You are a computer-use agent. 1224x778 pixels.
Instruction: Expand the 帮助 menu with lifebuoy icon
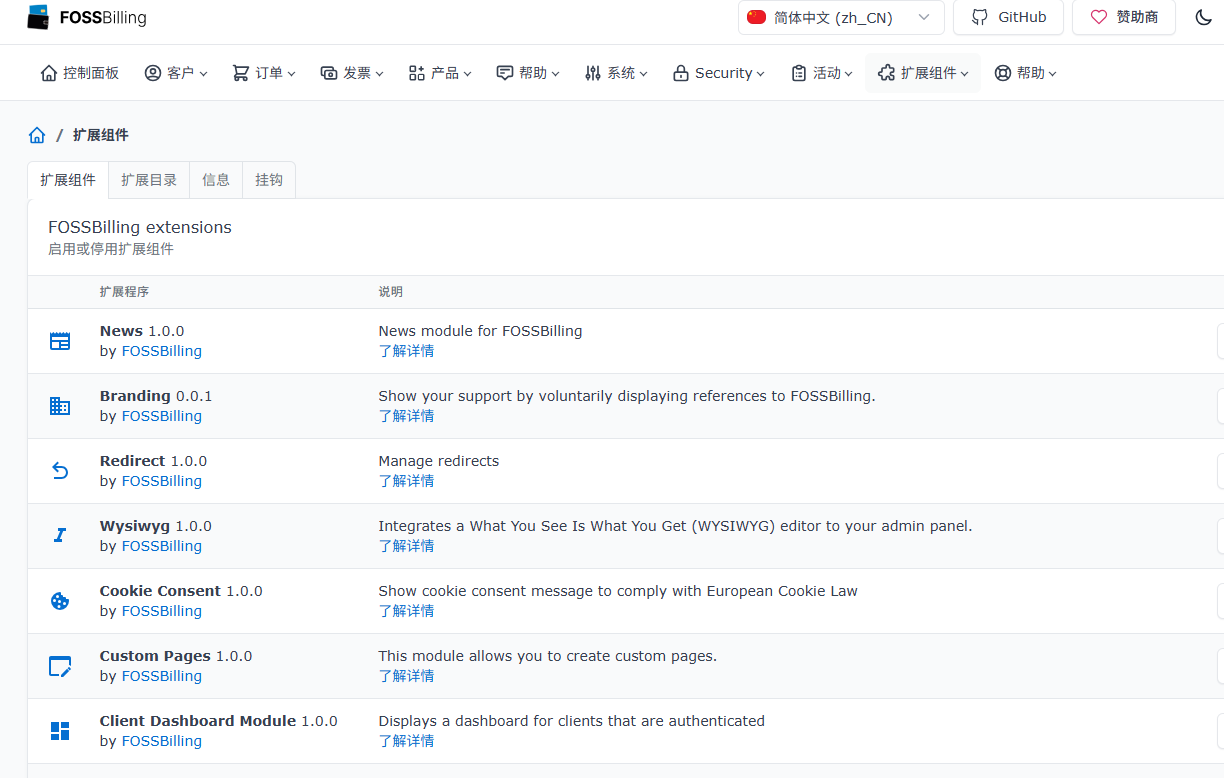[1026, 73]
